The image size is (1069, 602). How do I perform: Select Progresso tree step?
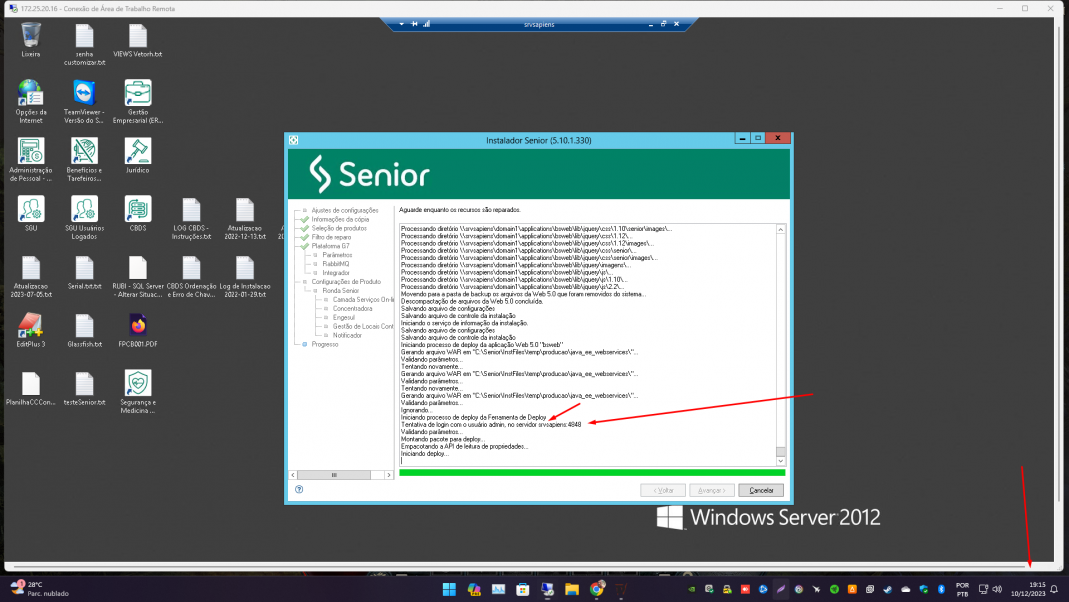click(x=325, y=344)
